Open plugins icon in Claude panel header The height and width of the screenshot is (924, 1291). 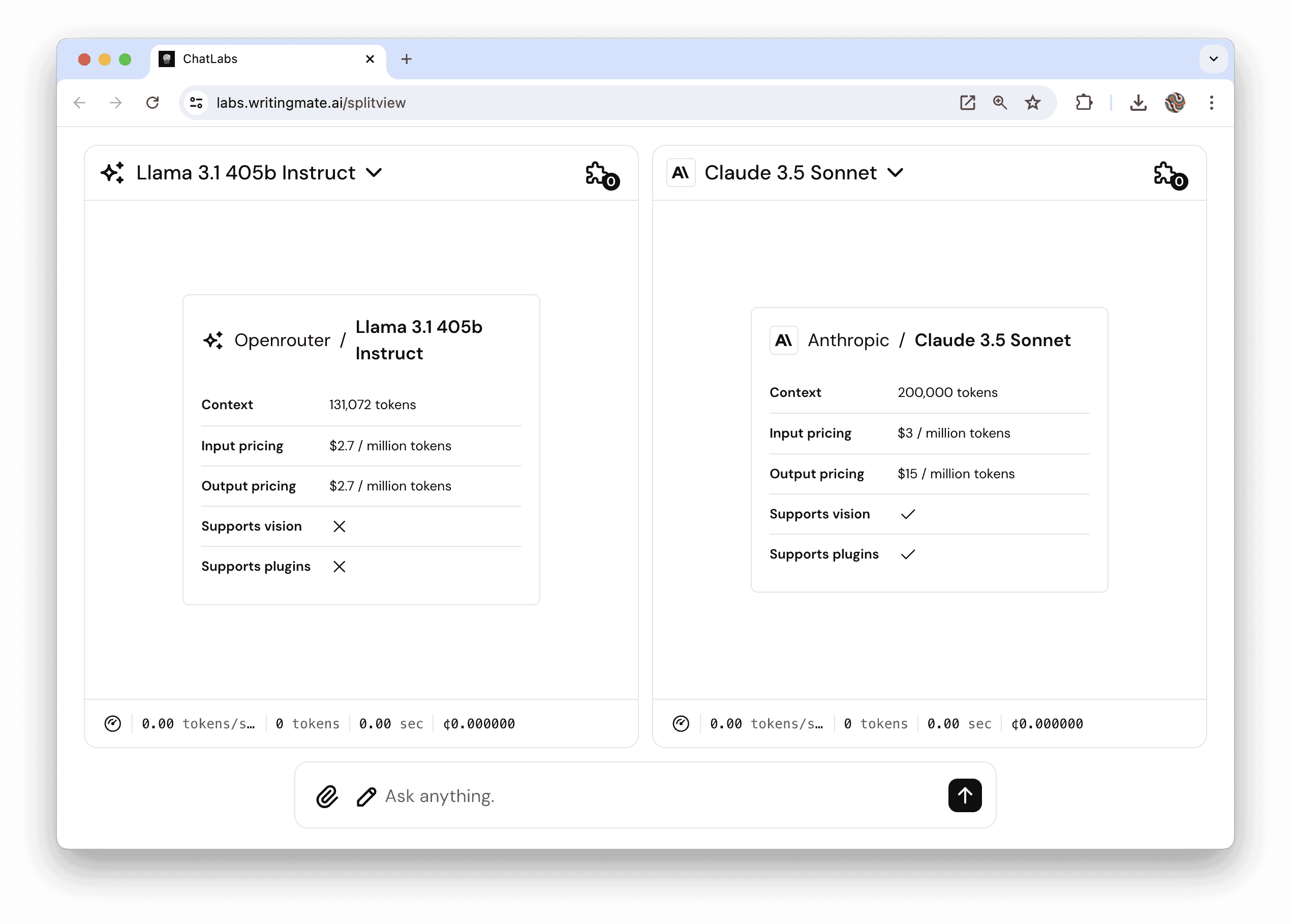coord(1171,175)
